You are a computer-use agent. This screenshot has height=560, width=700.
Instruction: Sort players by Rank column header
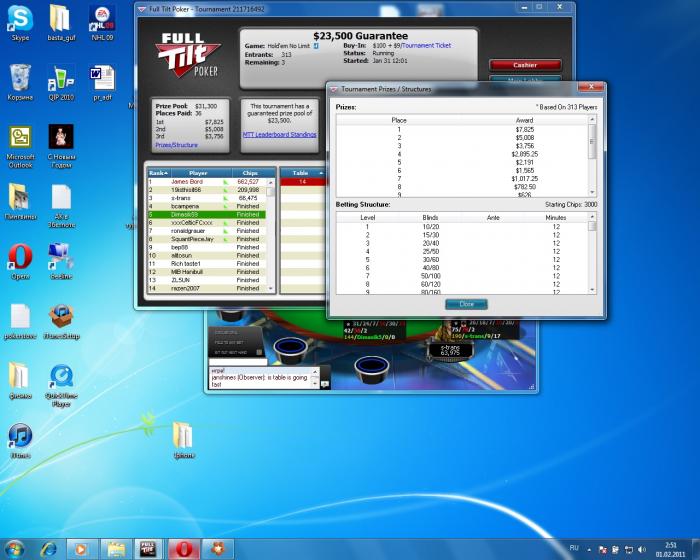click(156, 172)
